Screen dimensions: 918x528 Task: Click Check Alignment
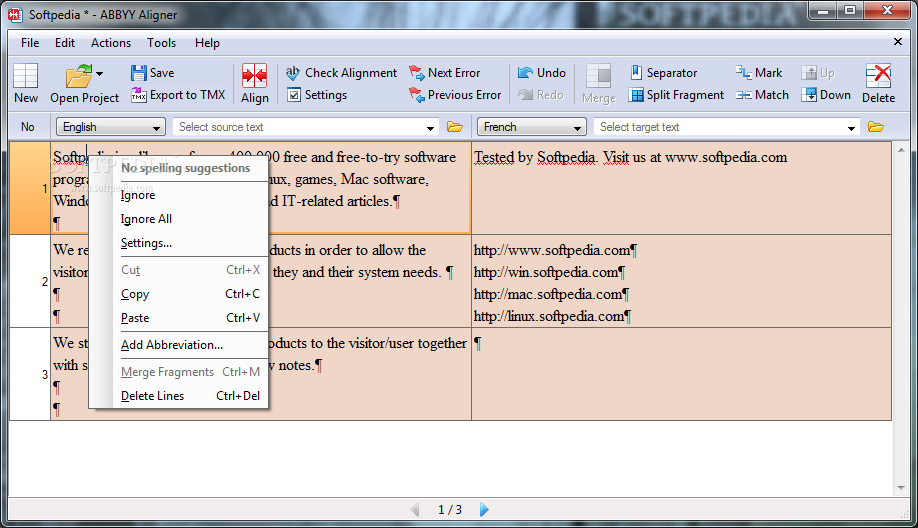[341, 73]
